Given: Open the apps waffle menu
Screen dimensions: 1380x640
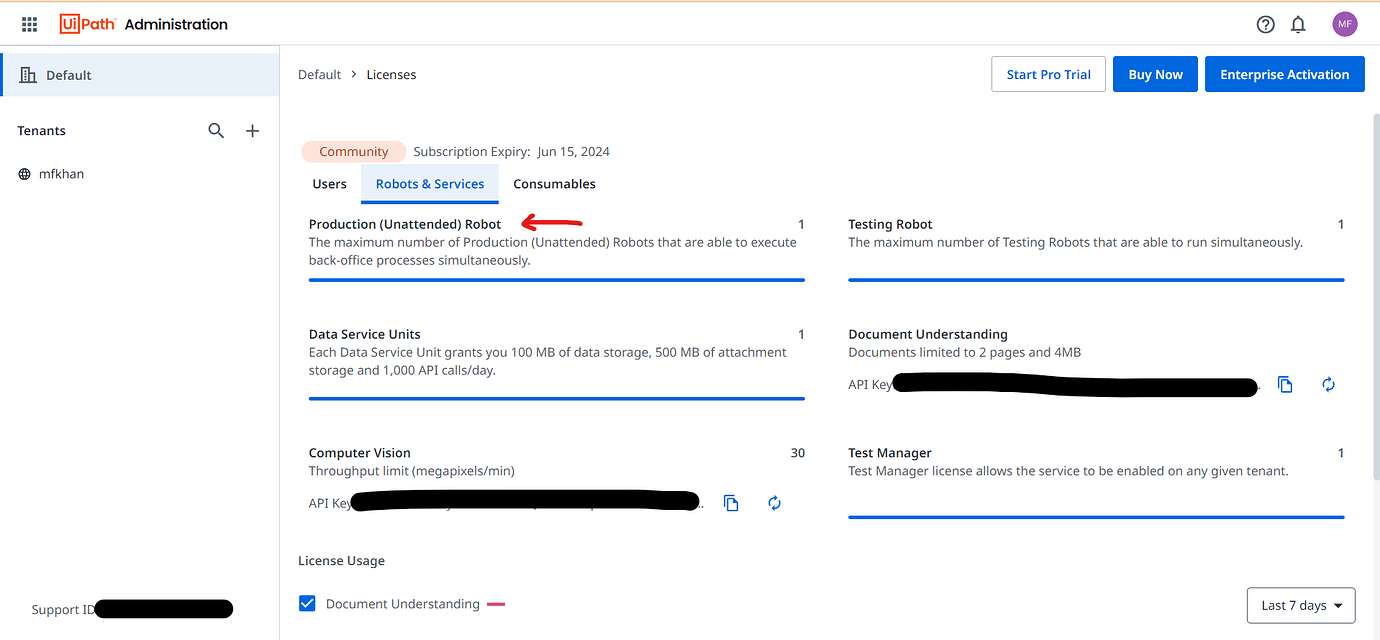Looking at the screenshot, I should (x=28, y=23).
